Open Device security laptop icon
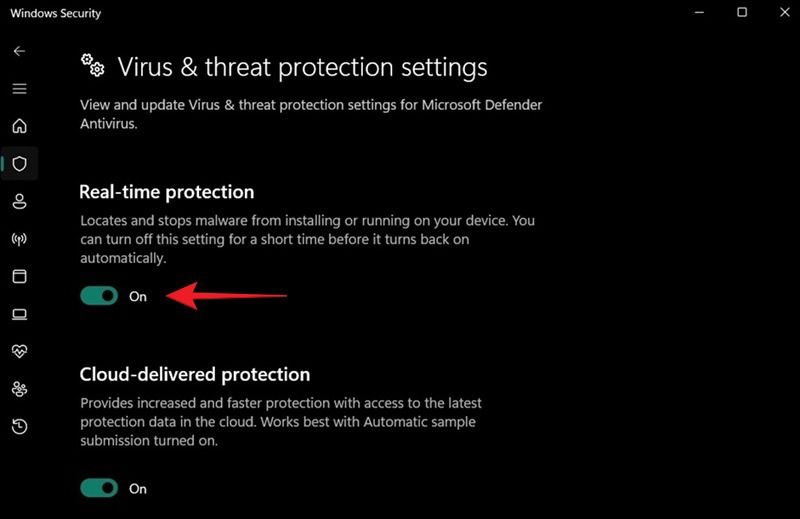The image size is (800, 519). pyautogui.click(x=19, y=314)
